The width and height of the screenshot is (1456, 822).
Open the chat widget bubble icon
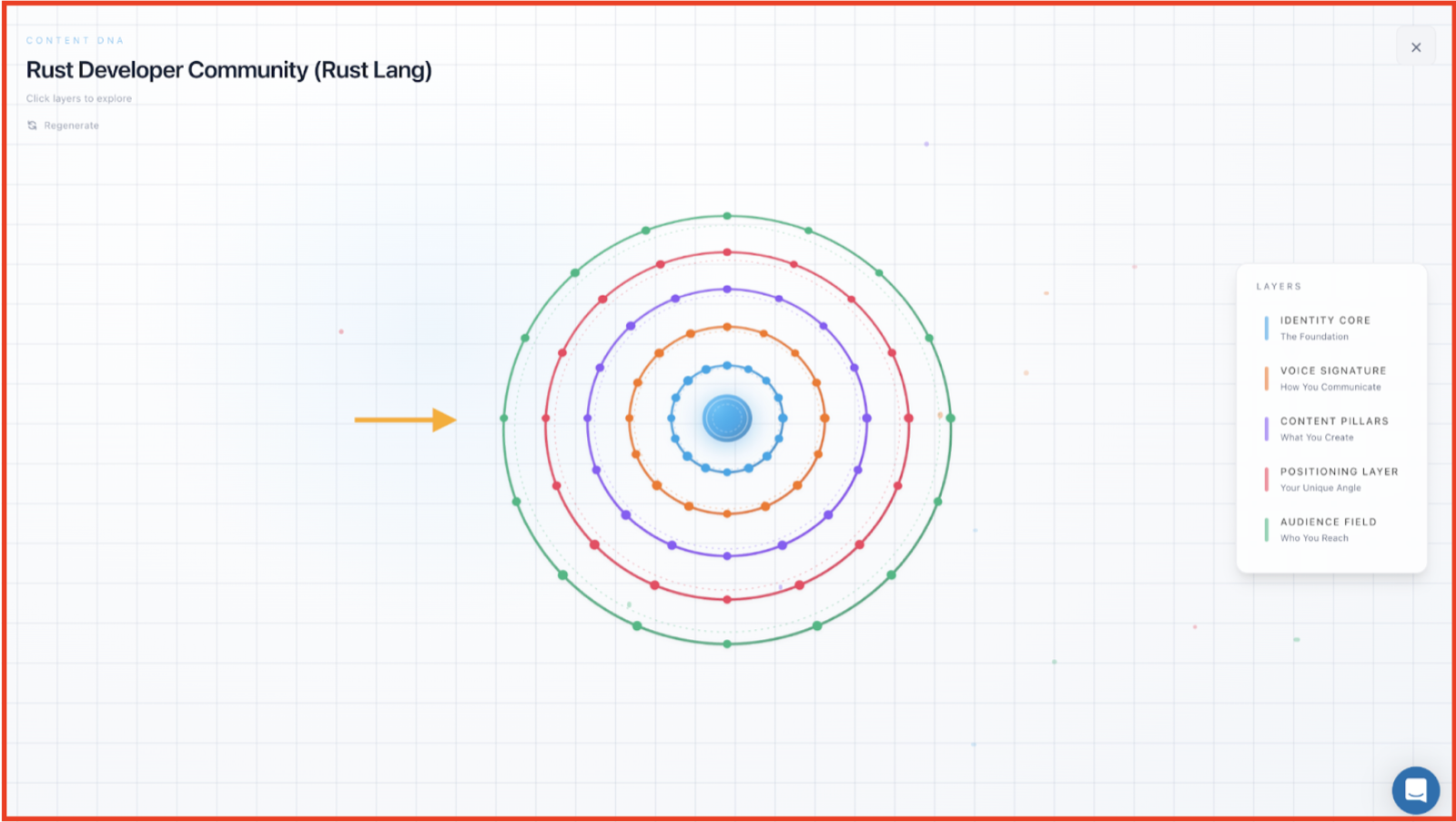[1415, 790]
